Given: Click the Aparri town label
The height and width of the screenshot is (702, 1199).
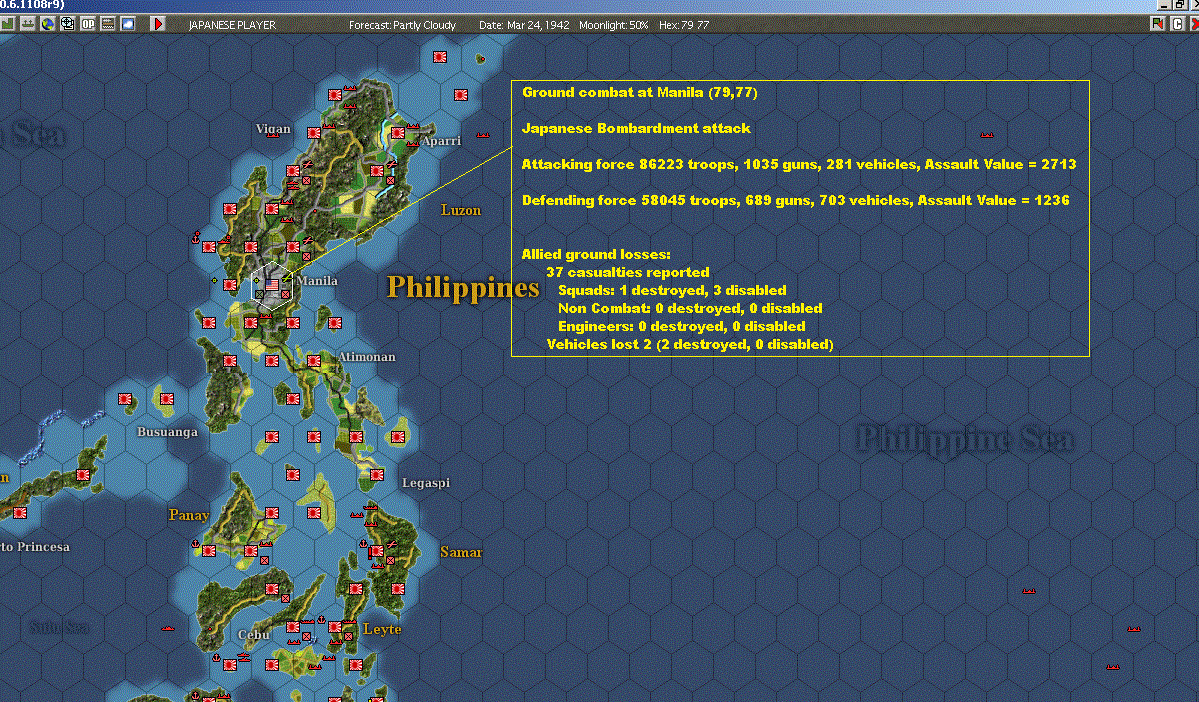Looking at the screenshot, I should coord(442,141).
